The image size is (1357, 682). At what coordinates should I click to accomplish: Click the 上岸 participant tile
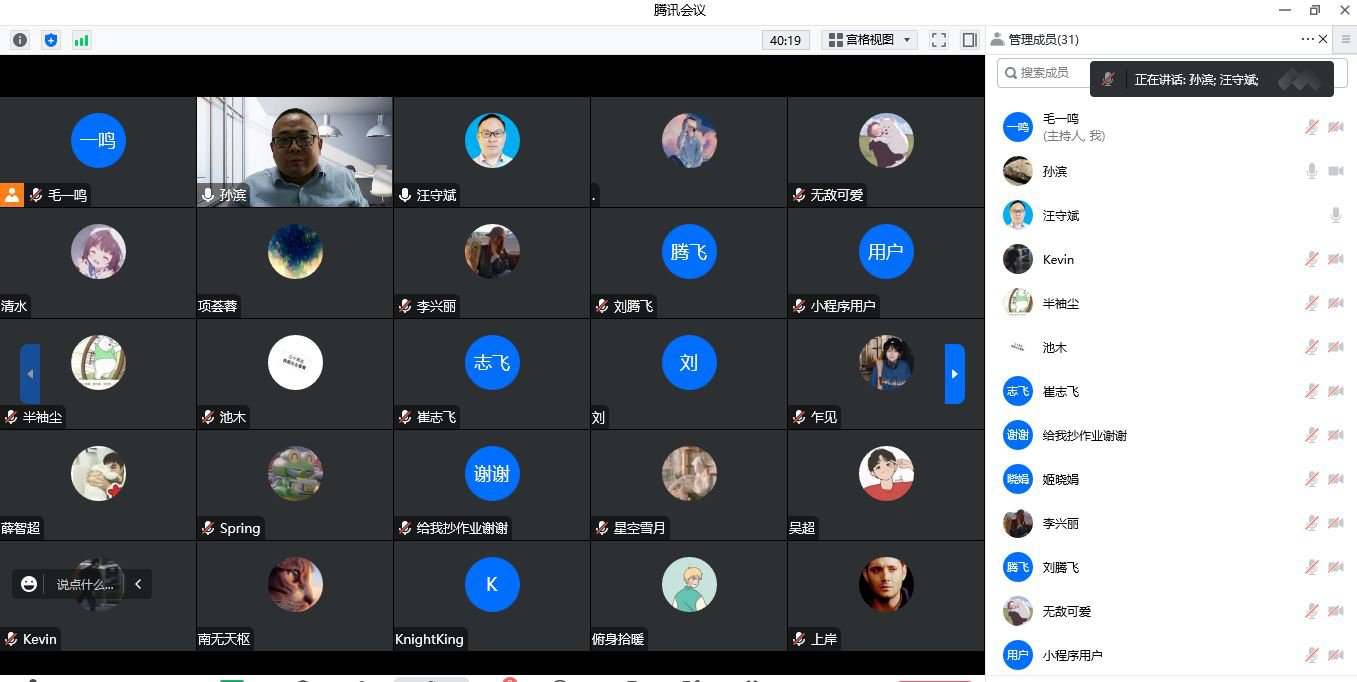[x=886, y=596]
